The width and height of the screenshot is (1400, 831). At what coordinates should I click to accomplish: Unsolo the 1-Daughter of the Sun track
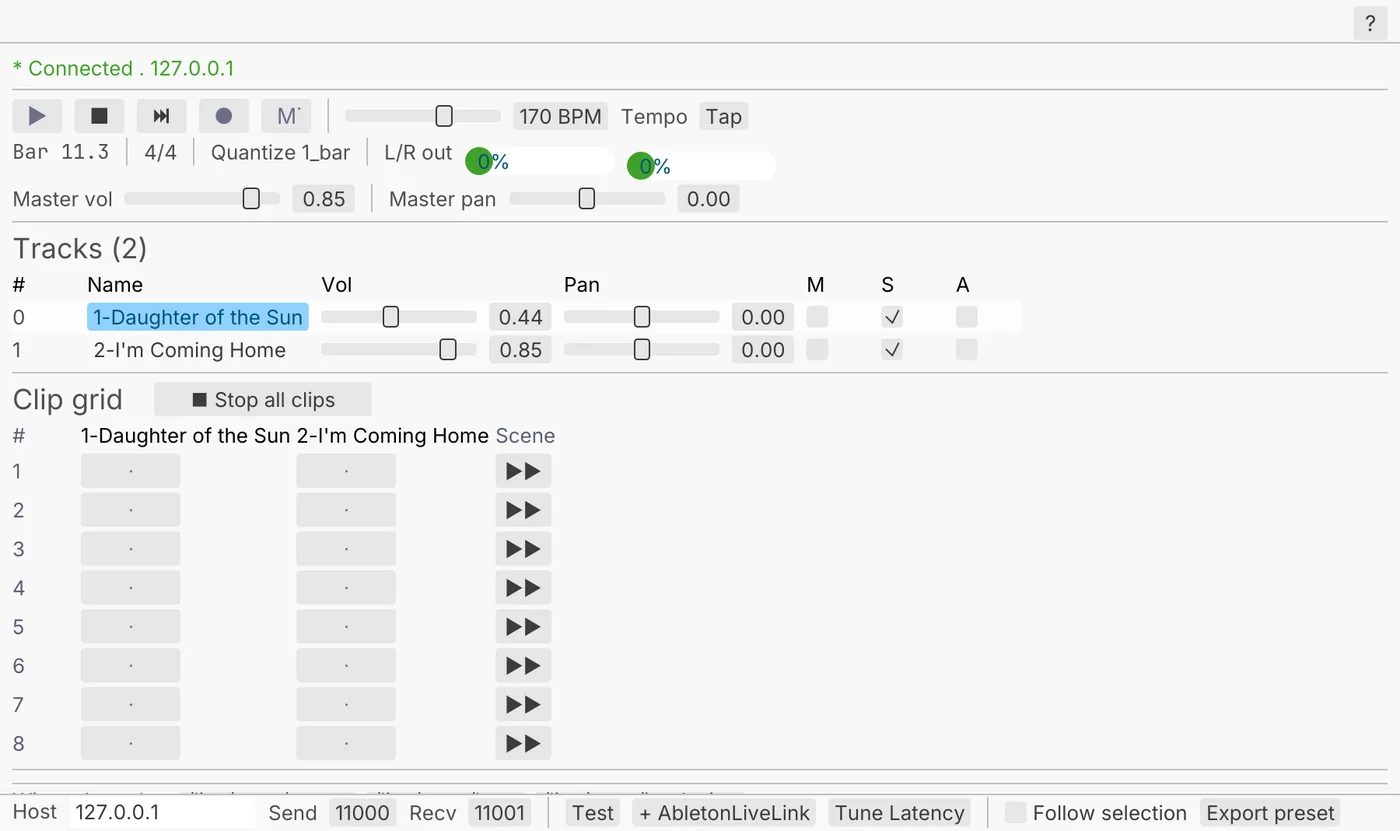(x=892, y=317)
